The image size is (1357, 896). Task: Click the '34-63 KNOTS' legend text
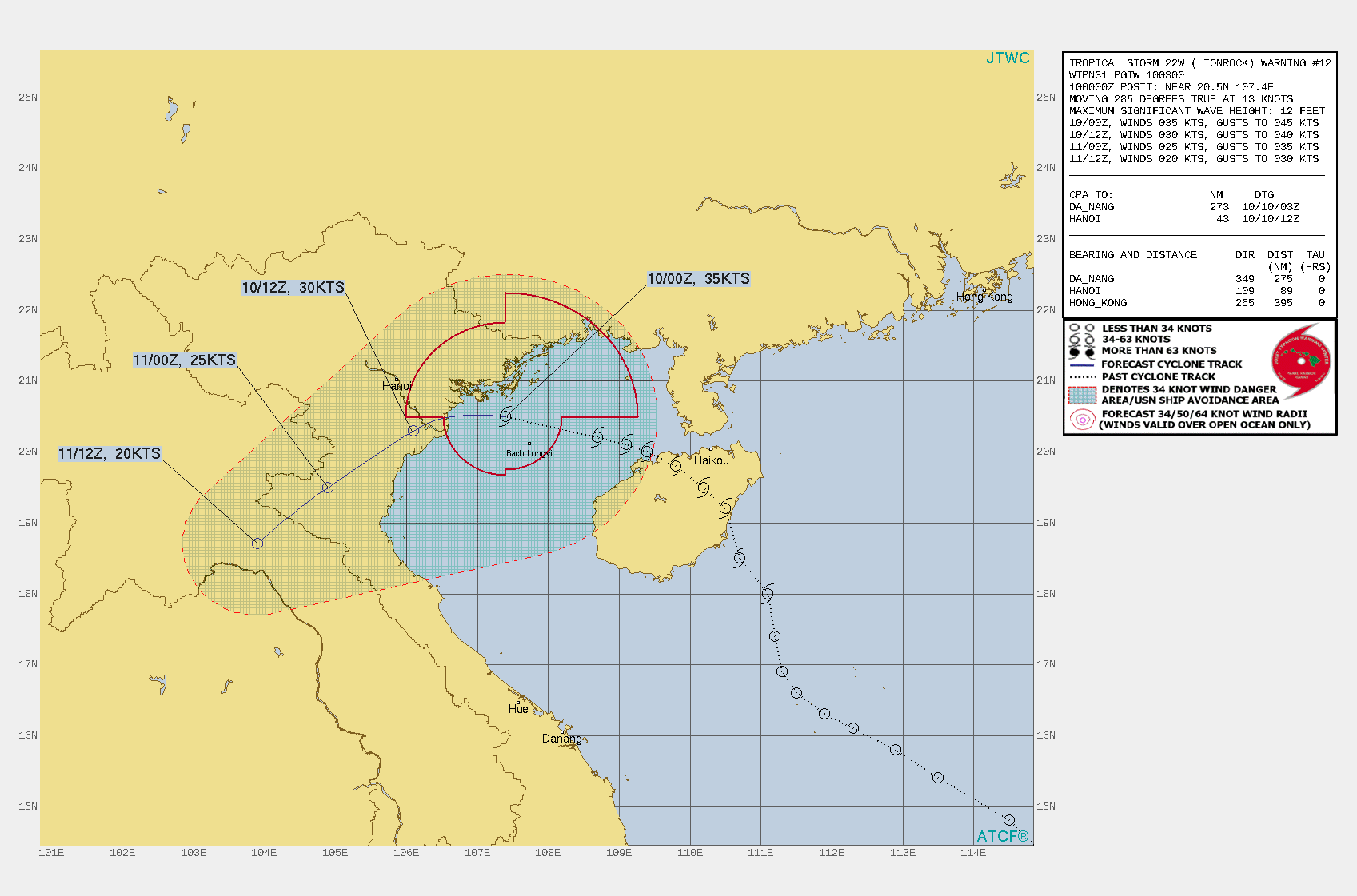(1135, 340)
